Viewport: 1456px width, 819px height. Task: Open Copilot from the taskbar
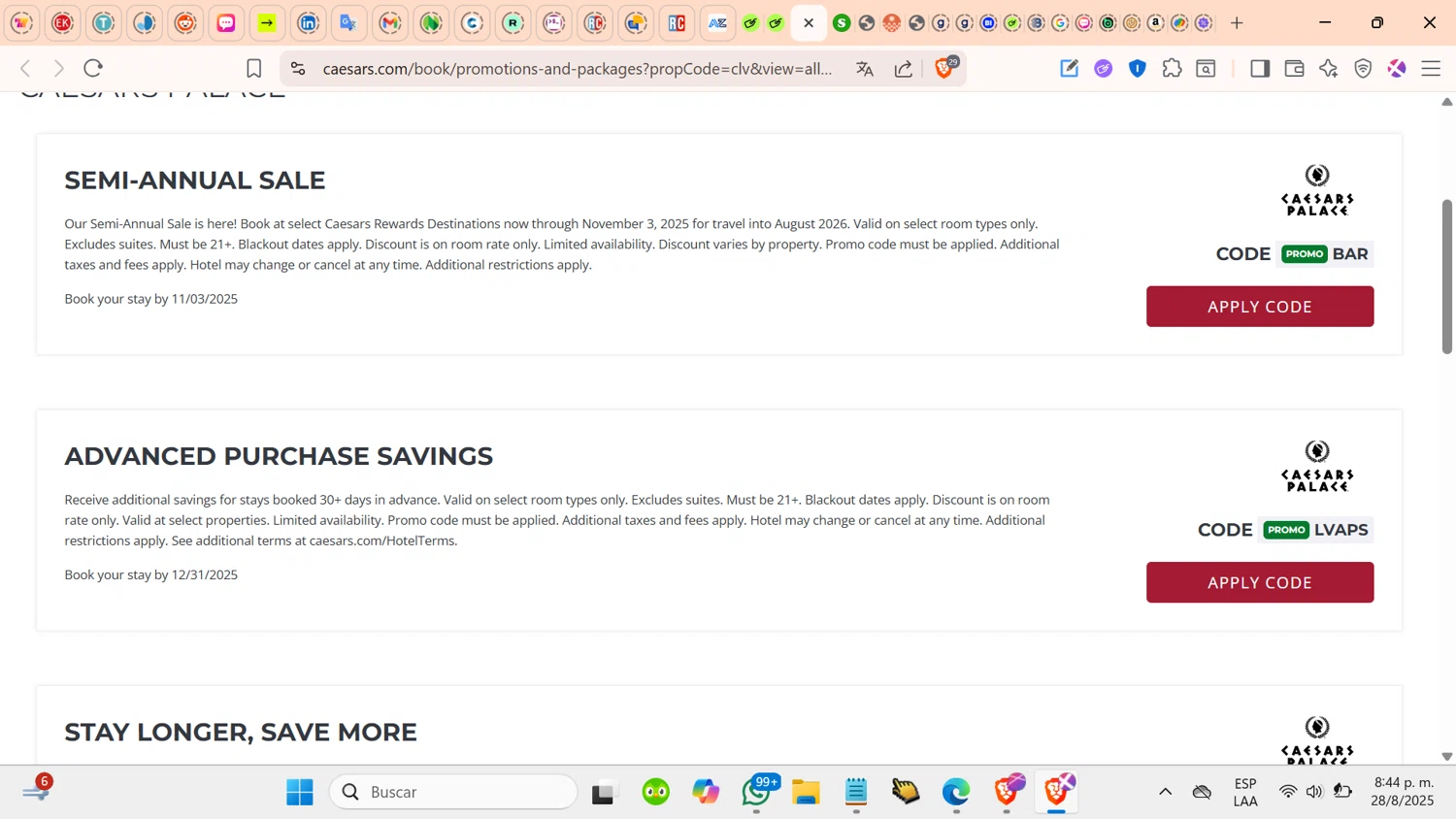coord(706,792)
